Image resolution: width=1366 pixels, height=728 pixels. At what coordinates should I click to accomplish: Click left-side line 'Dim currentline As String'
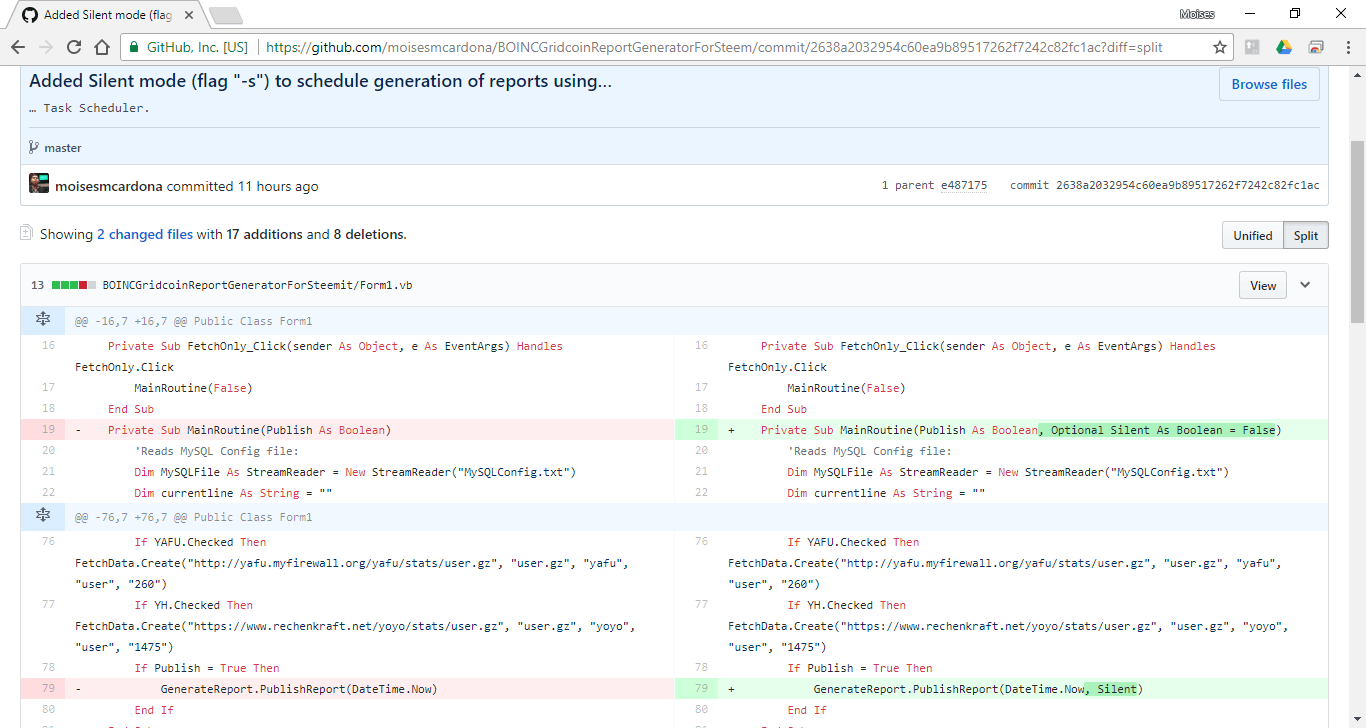pyautogui.click(x=232, y=493)
